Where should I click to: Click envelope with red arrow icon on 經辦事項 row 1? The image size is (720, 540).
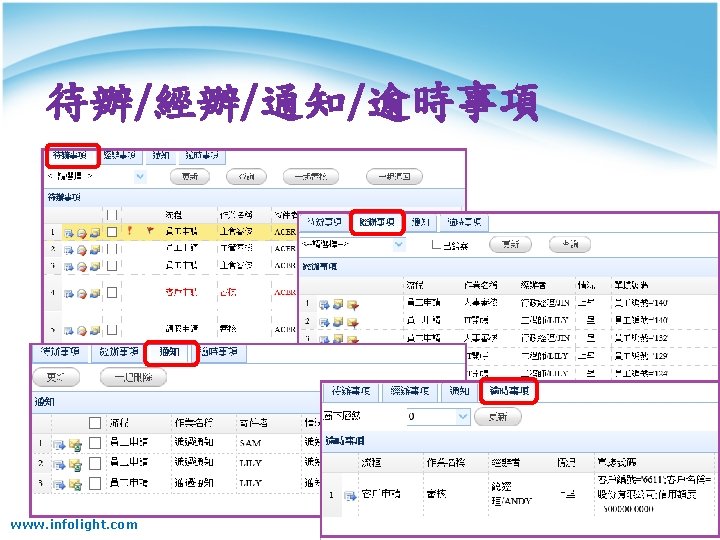pos(353,304)
